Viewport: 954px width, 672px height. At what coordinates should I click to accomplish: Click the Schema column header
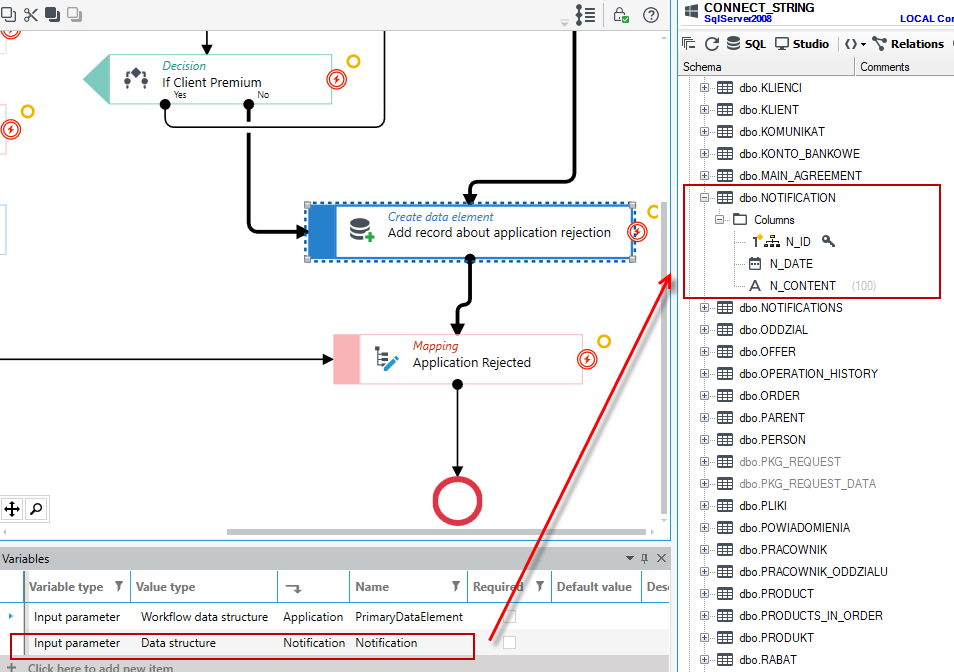(x=767, y=67)
